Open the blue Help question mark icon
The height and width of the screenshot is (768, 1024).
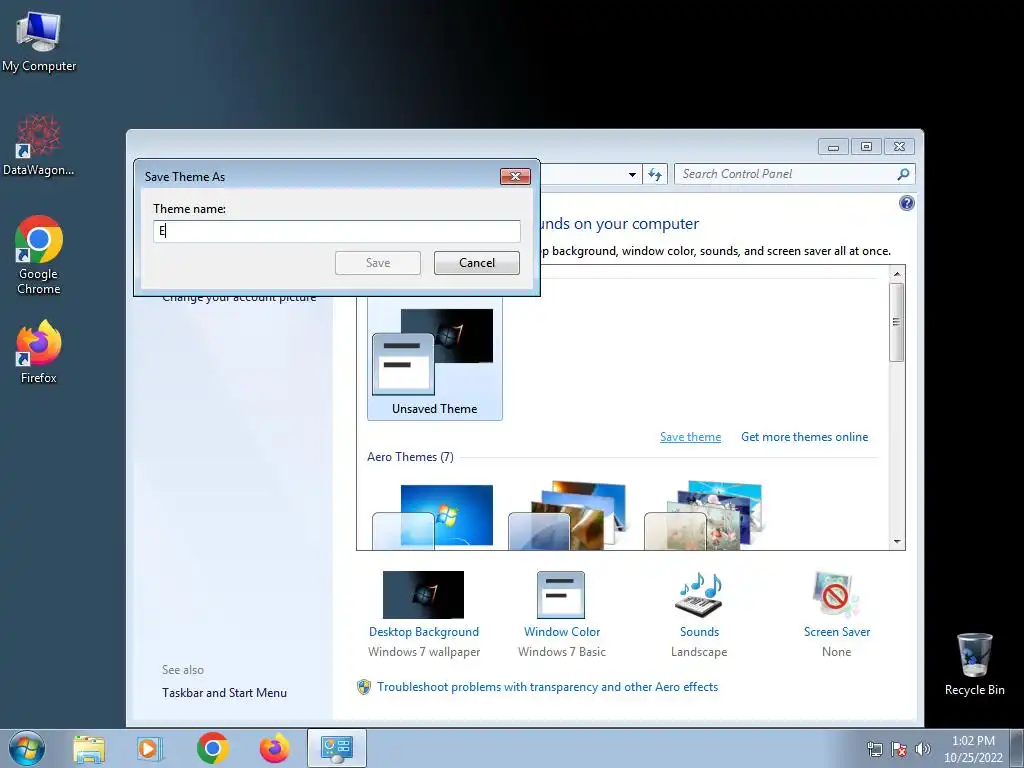tap(906, 203)
